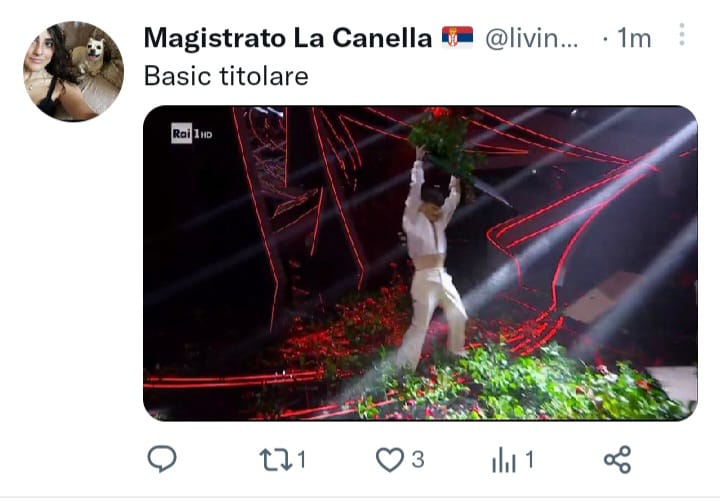Open profile picture of Magistrato La Canella
Viewport: 720px width, 501px height.
(73, 71)
